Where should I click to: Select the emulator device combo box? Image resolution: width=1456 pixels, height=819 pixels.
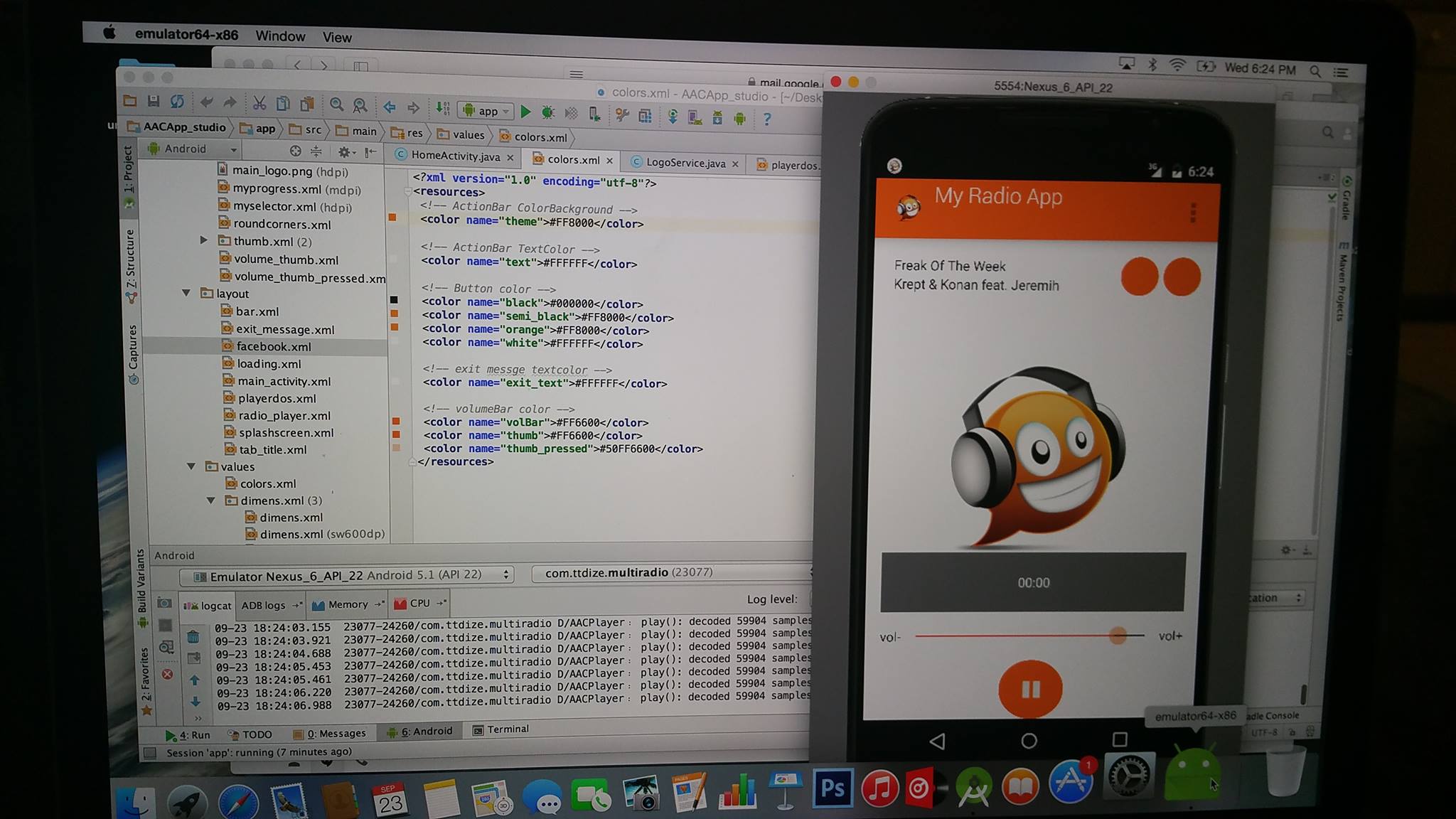(x=346, y=575)
